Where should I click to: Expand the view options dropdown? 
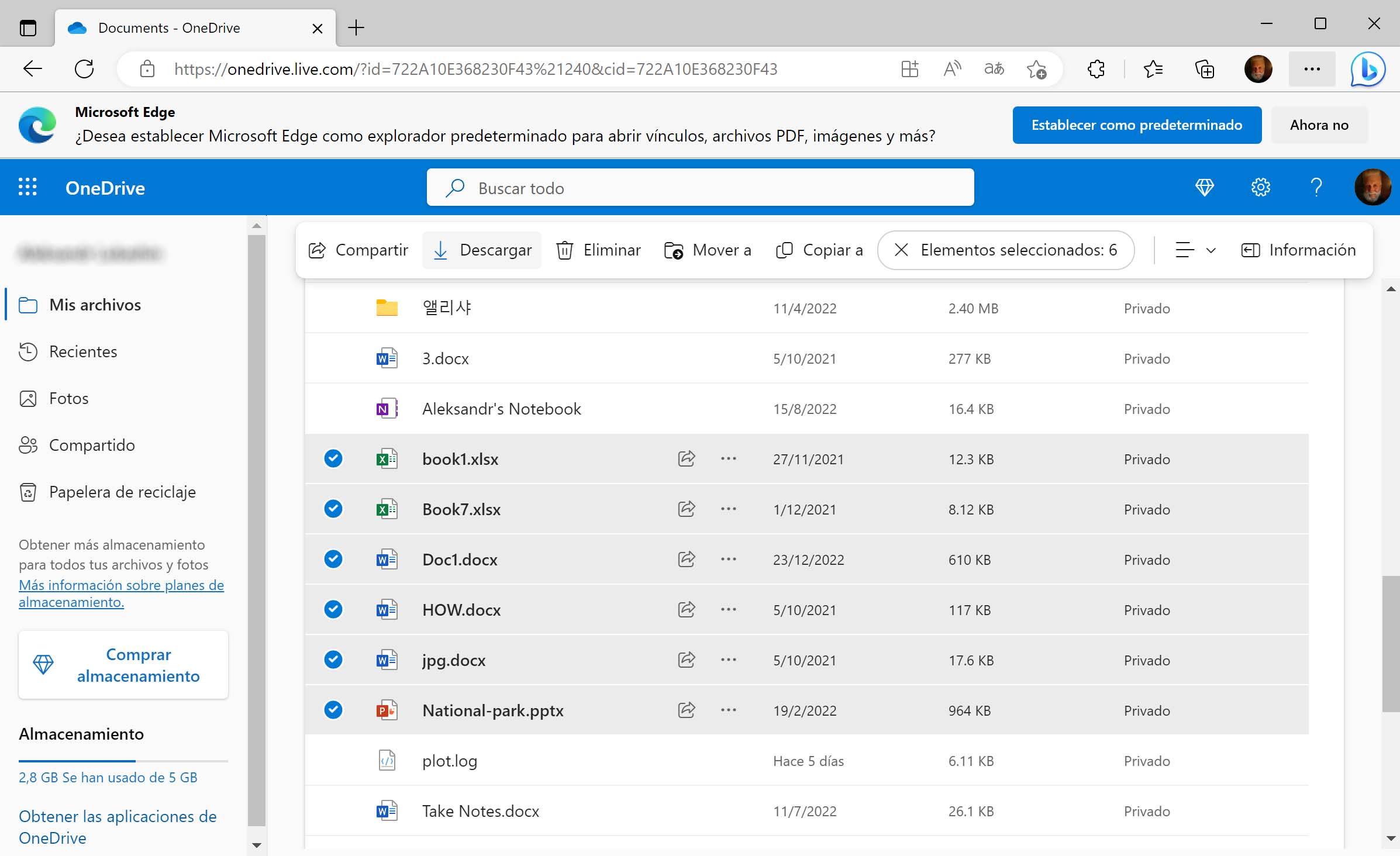[x=1195, y=250]
